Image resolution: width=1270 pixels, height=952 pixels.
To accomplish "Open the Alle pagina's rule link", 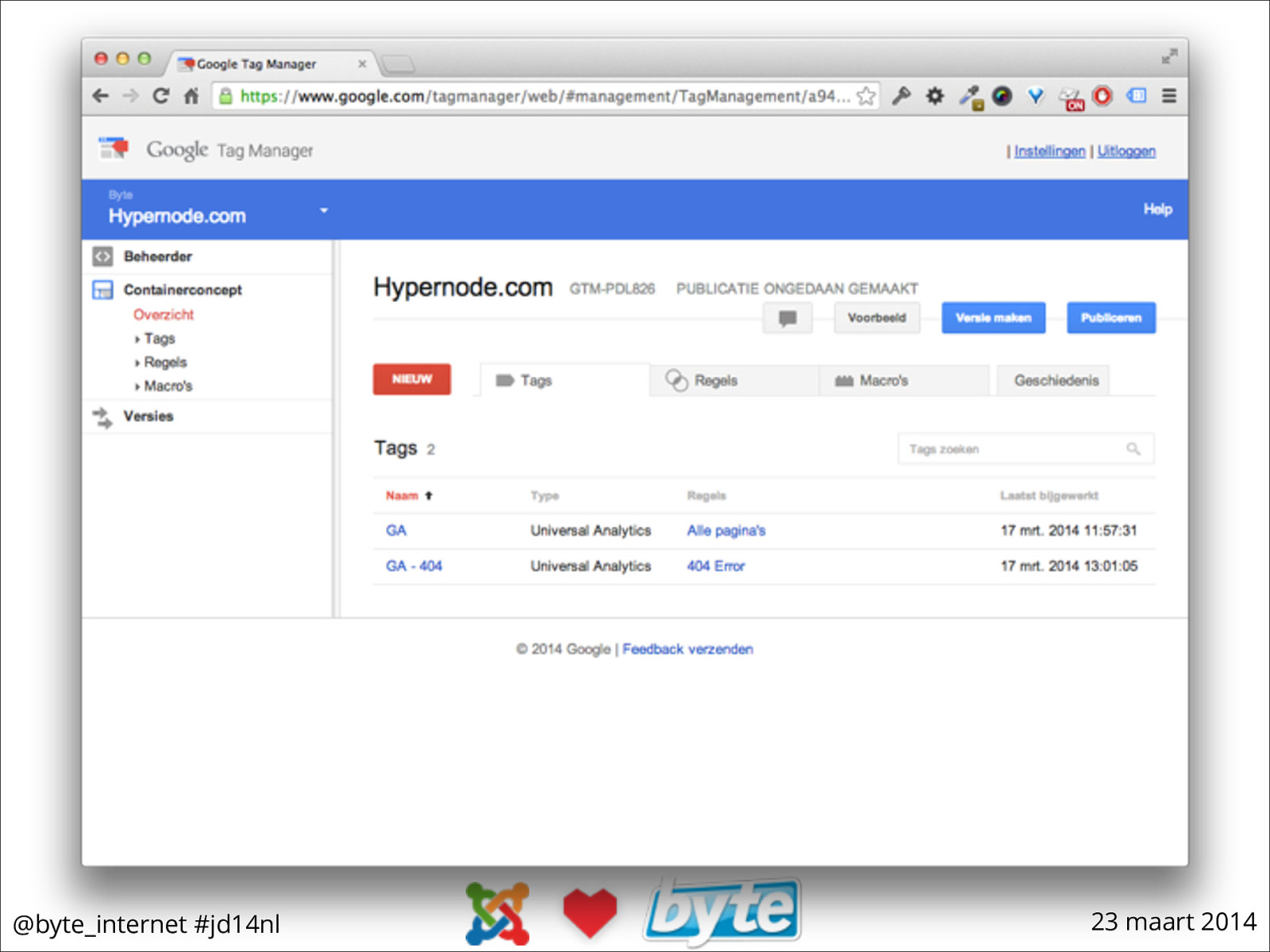I will 726,531.
